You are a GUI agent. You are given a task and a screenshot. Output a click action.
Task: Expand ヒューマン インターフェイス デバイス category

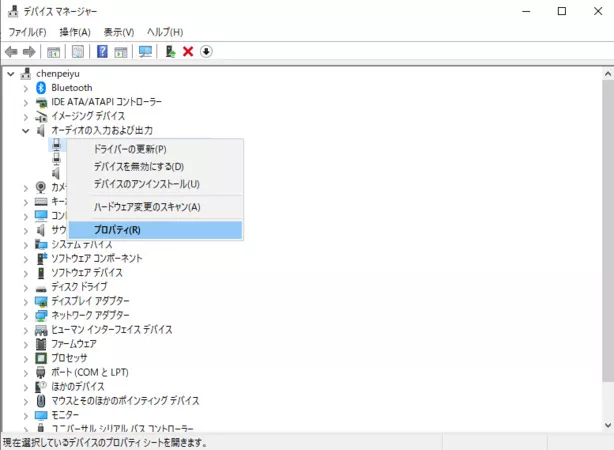tap(26, 330)
